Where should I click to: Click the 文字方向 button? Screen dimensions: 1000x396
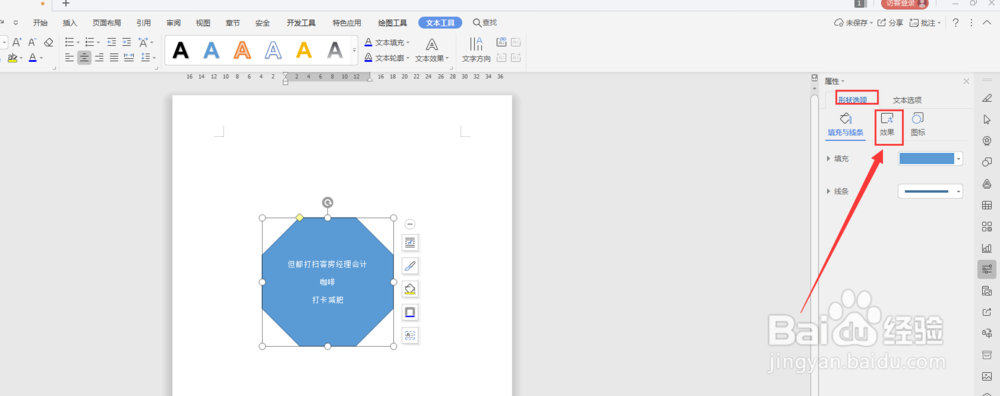[x=476, y=50]
